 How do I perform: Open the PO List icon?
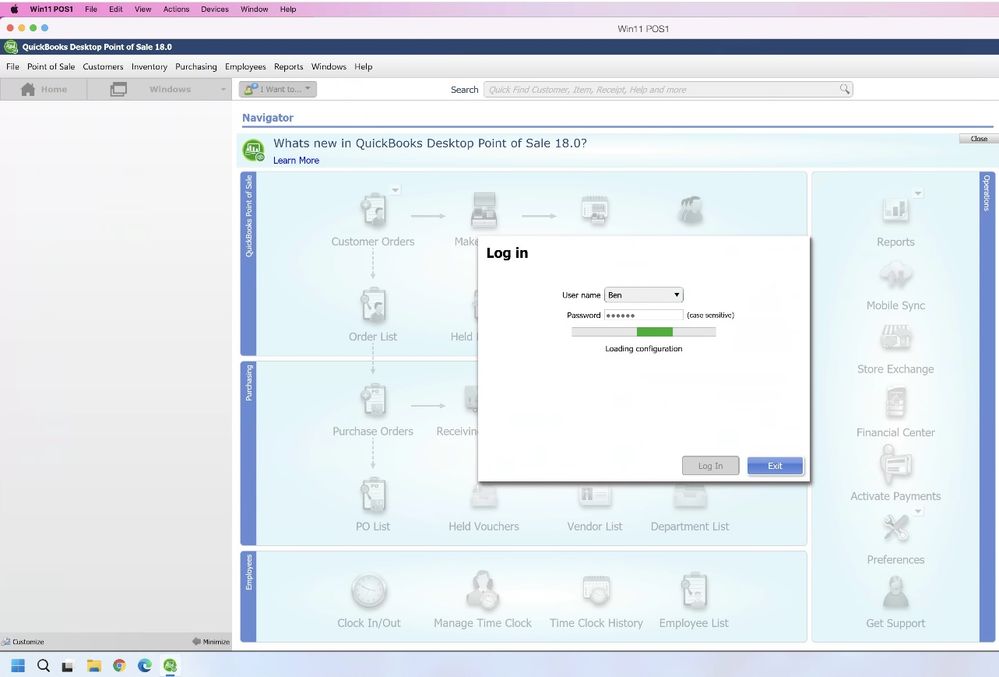coord(373,495)
